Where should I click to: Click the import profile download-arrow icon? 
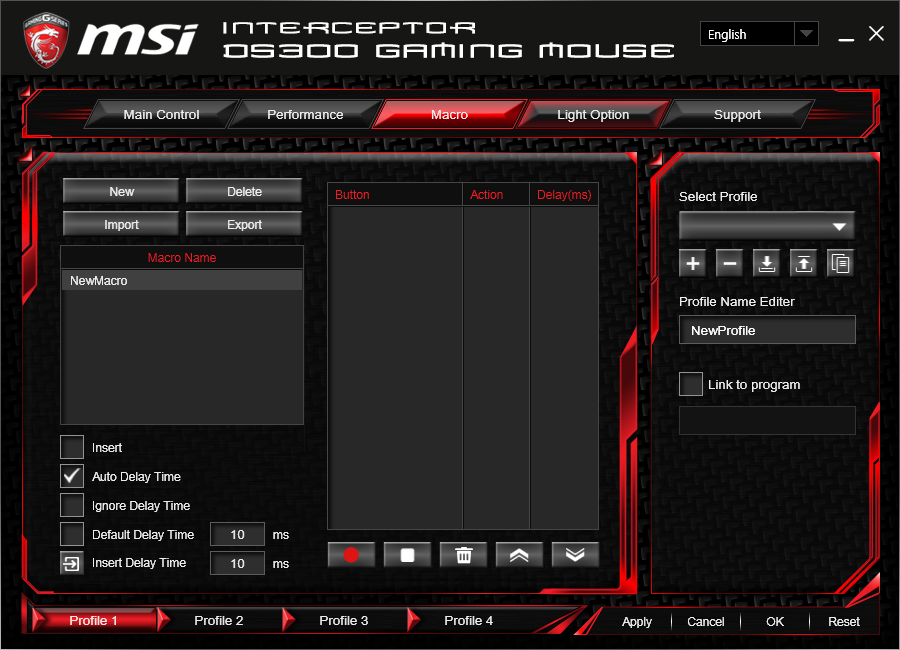point(766,264)
